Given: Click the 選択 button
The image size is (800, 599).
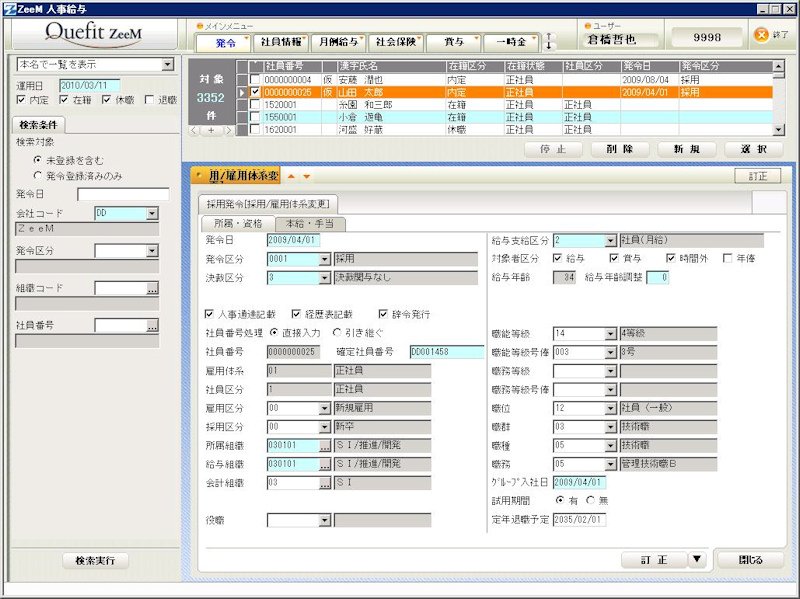Looking at the screenshot, I should (x=754, y=149).
